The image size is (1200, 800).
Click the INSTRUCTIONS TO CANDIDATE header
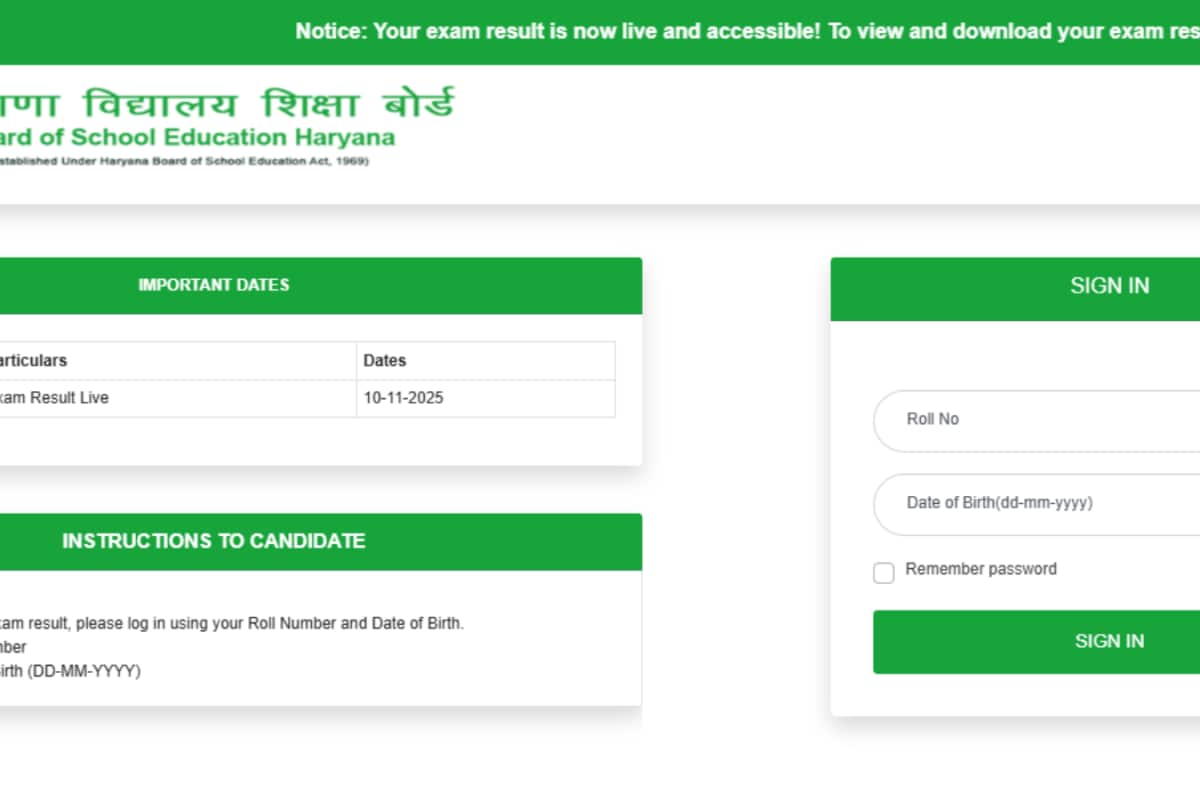click(x=214, y=541)
